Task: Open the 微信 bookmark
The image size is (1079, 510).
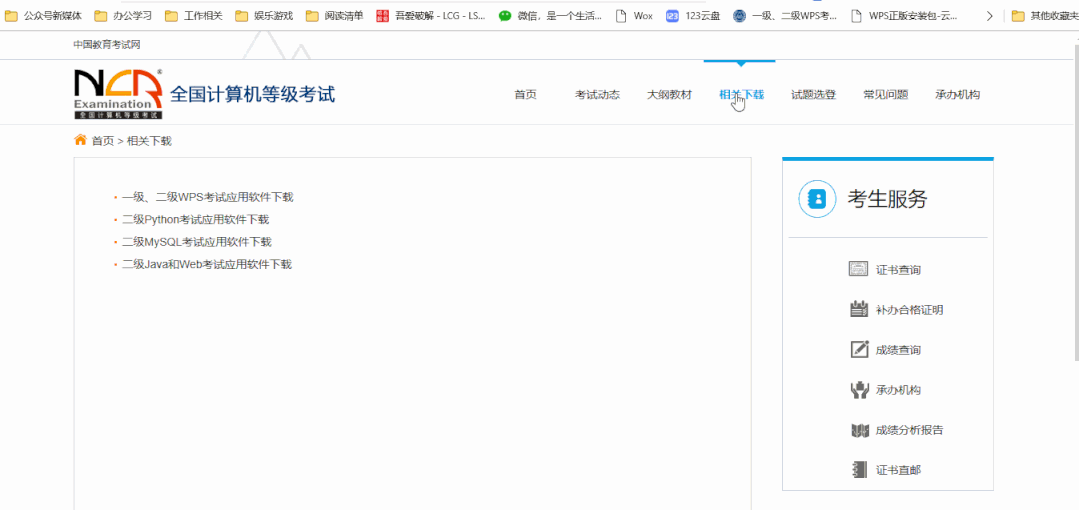Action: click(551, 16)
